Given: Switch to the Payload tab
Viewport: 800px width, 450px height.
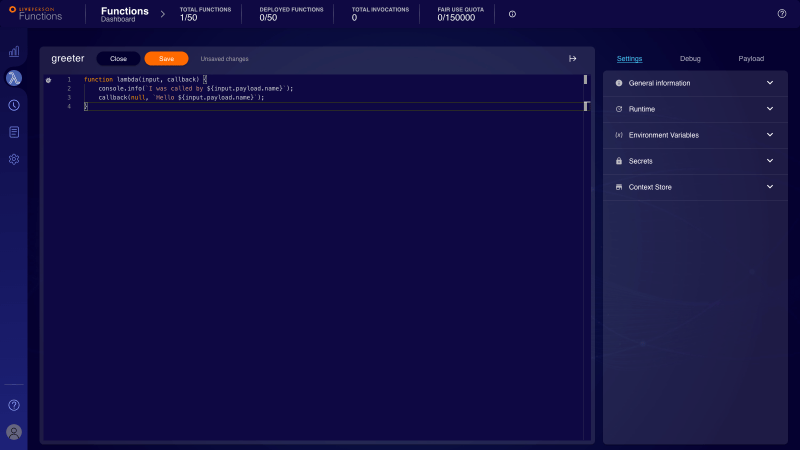Looking at the screenshot, I should pos(751,59).
